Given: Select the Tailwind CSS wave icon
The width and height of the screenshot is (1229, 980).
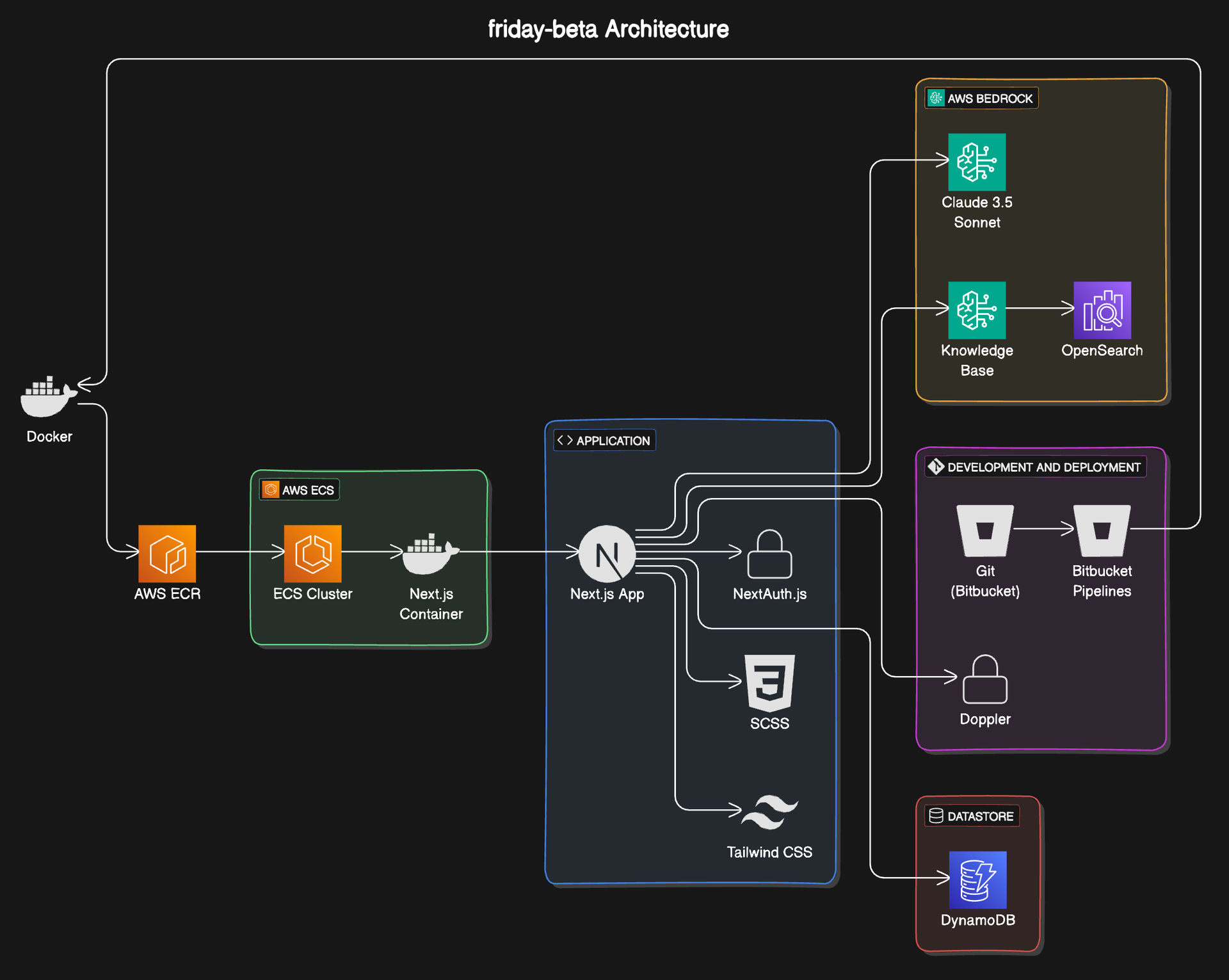Looking at the screenshot, I should (x=769, y=812).
